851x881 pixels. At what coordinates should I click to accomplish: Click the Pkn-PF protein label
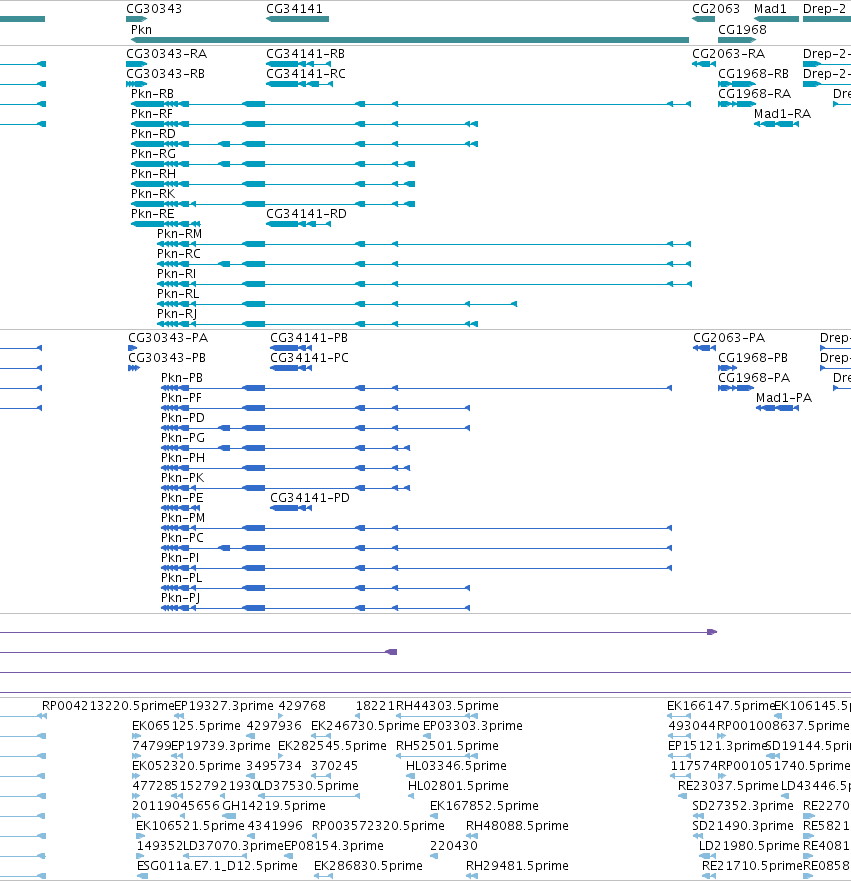[x=181, y=398]
